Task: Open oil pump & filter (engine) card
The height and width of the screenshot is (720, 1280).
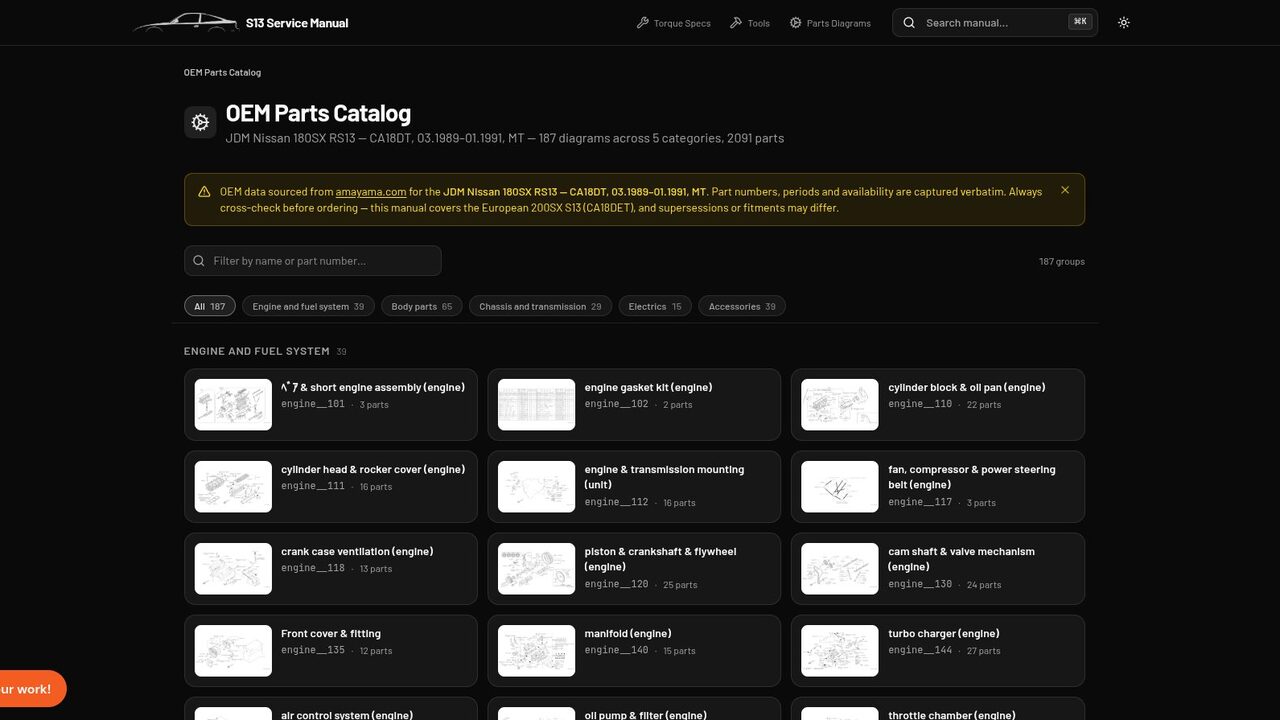Action: pyautogui.click(x=634, y=708)
